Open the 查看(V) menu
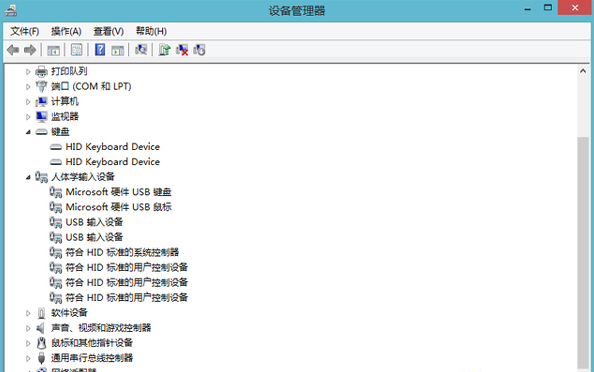 [x=109, y=31]
